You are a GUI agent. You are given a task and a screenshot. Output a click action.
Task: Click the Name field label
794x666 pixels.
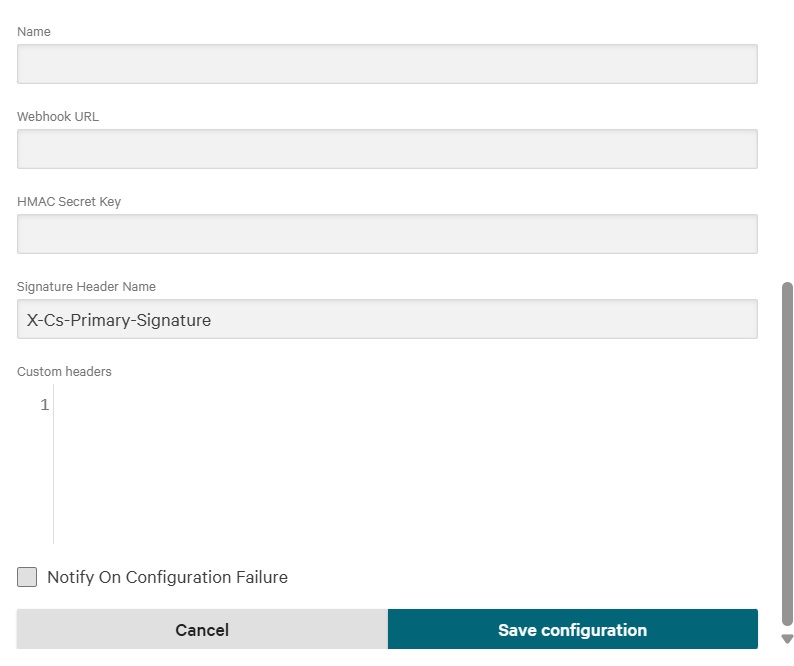tap(34, 31)
